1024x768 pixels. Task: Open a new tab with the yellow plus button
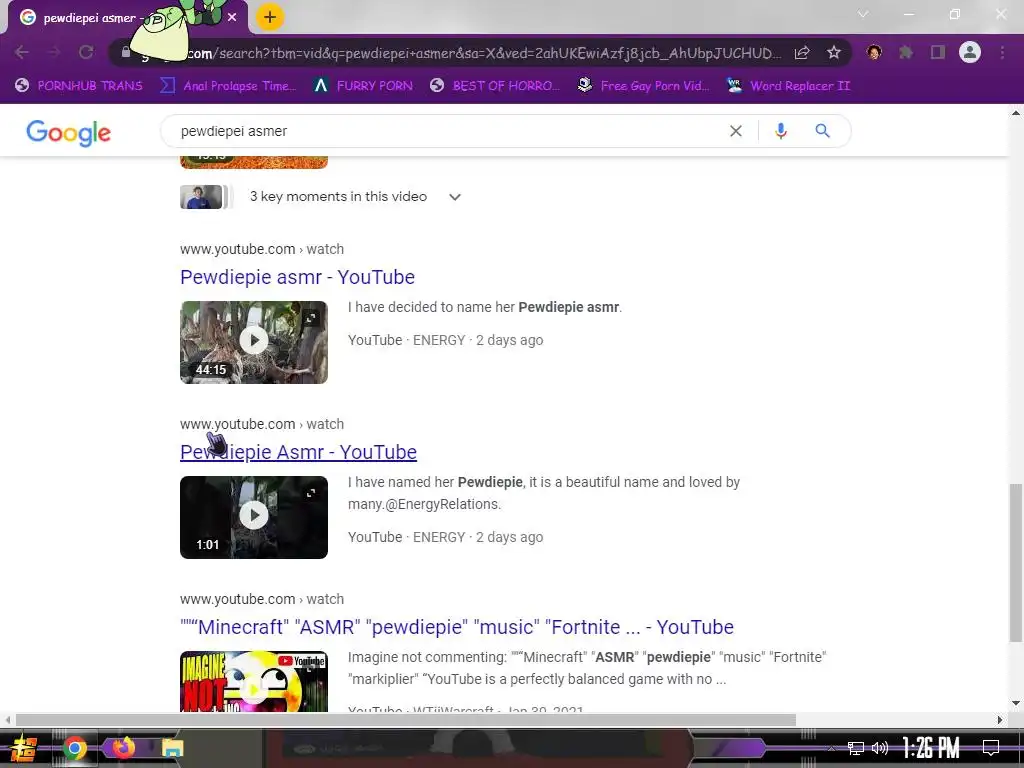(270, 17)
